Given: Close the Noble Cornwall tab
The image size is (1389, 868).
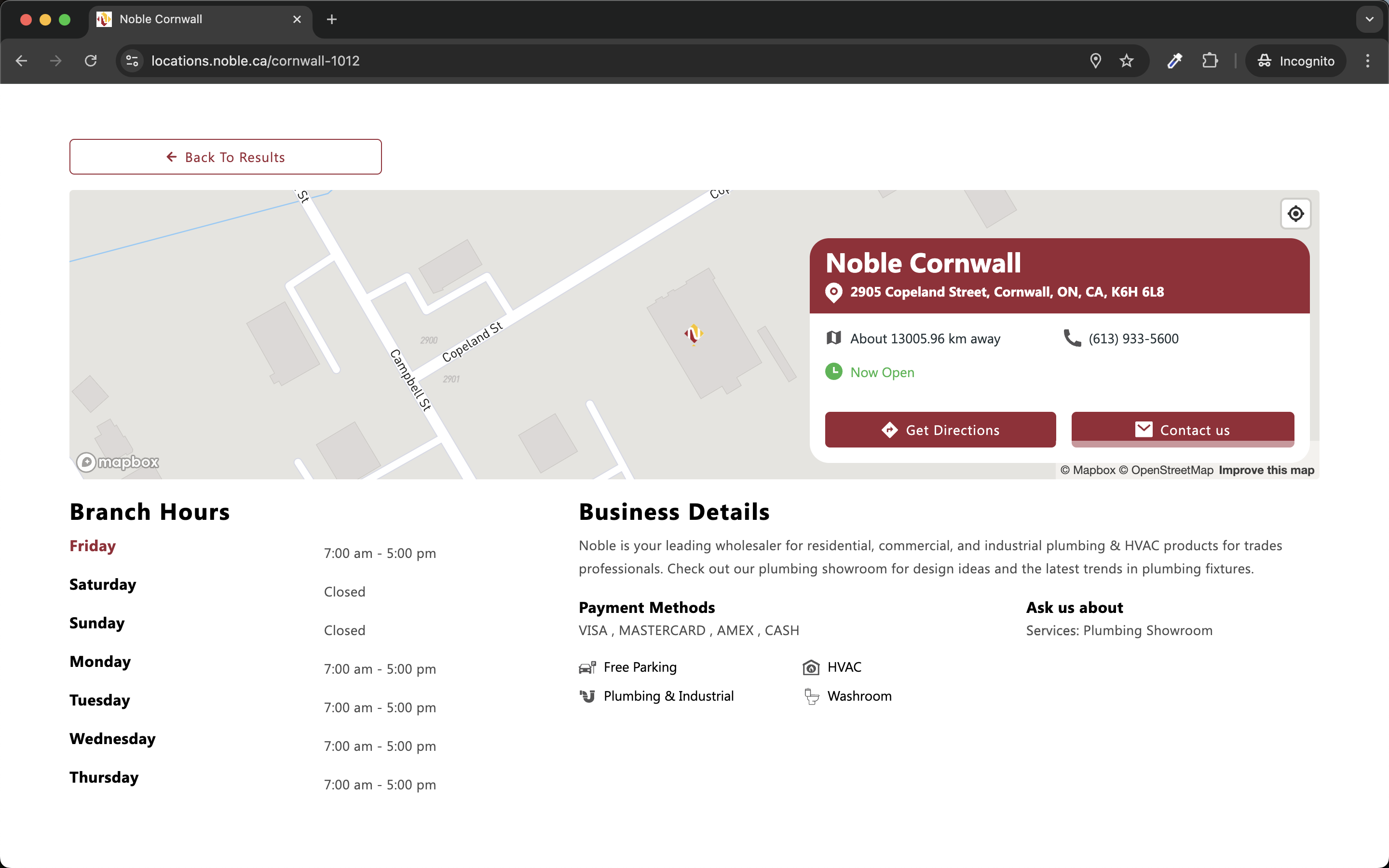Looking at the screenshot, I should [297, 19].
